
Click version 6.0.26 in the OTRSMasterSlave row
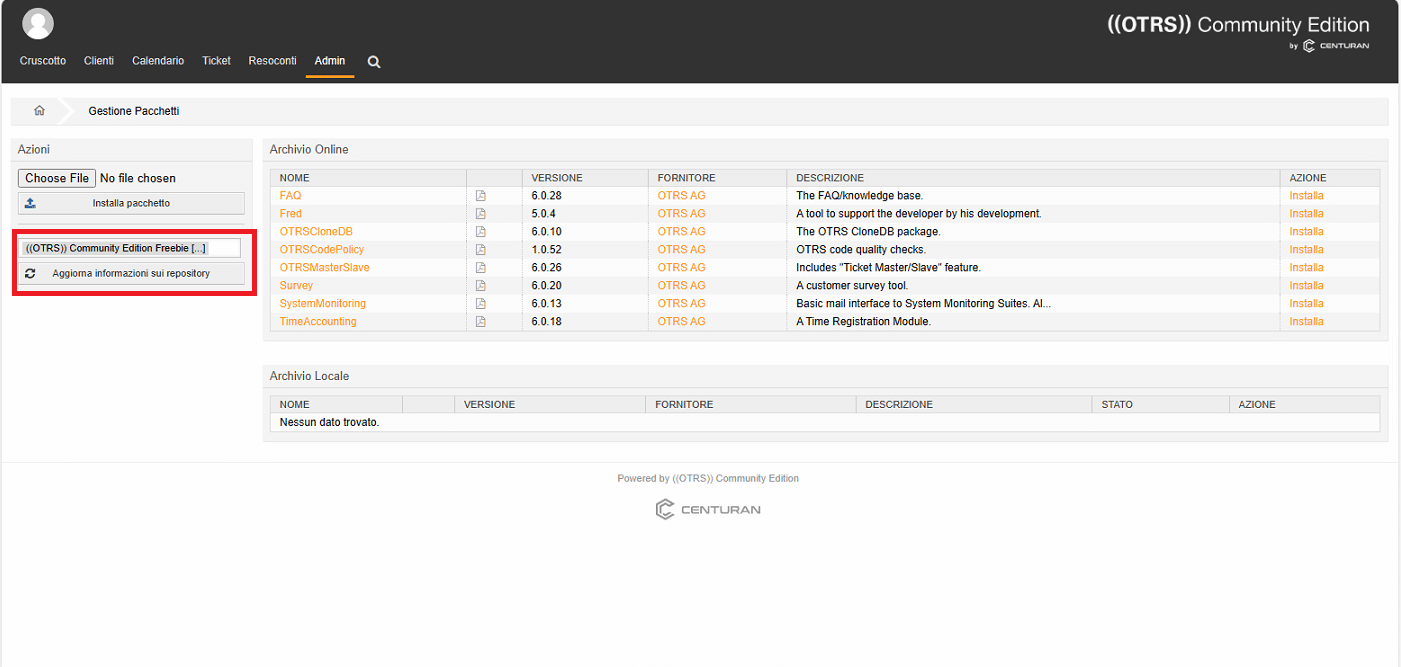click(547, 268)
